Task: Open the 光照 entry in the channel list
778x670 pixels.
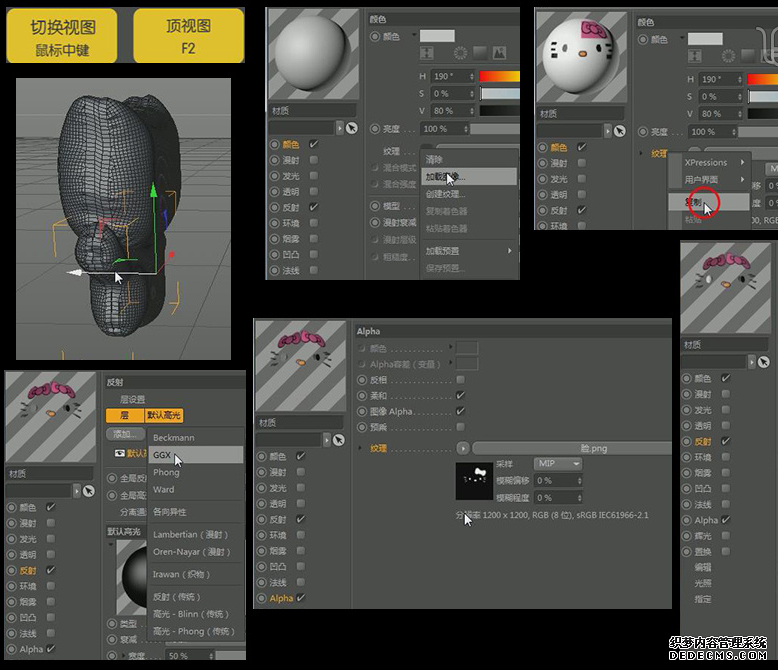Action: point(703,583)
